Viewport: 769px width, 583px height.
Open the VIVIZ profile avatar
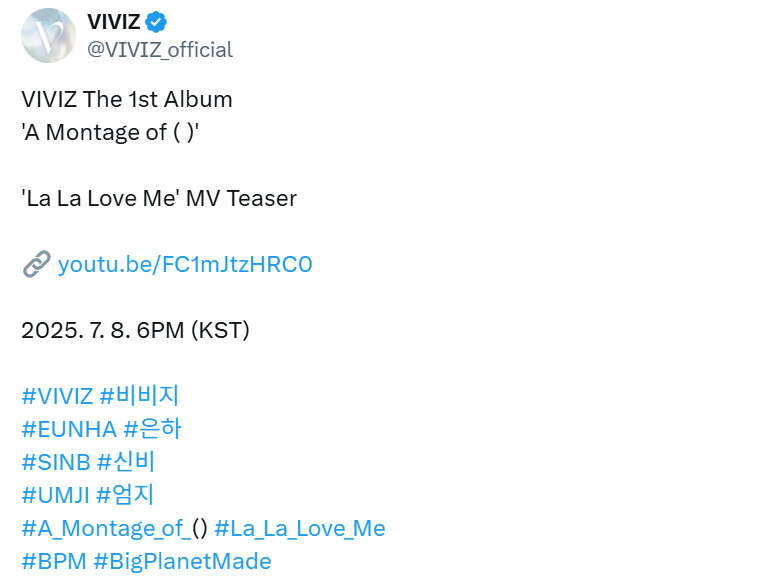48,36
